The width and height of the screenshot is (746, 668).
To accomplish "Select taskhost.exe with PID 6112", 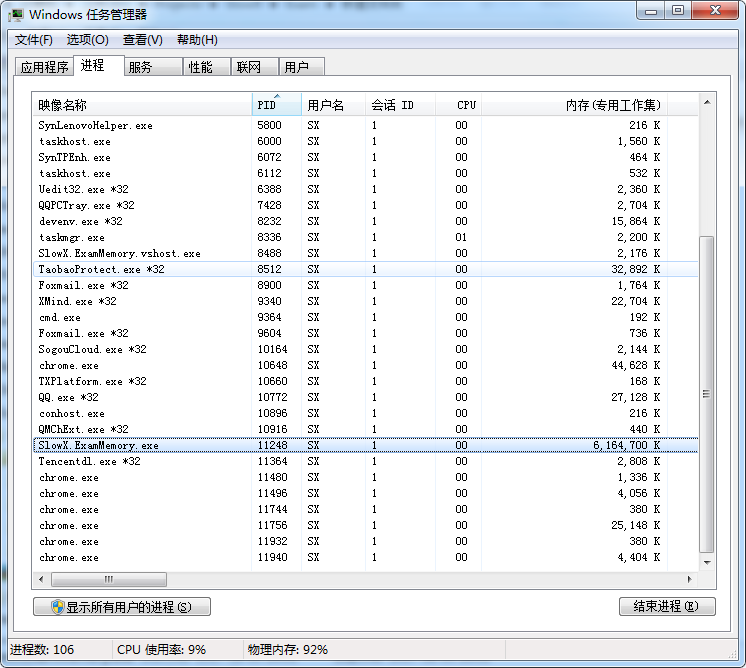I will 365,173.
